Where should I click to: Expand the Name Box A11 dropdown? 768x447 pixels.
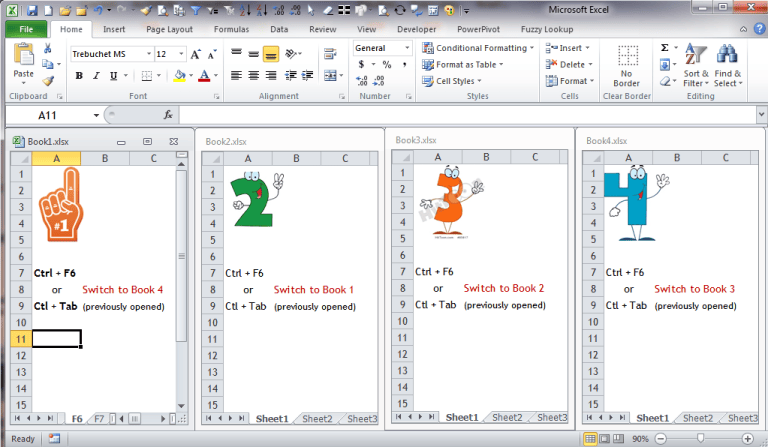pos(96,116)
